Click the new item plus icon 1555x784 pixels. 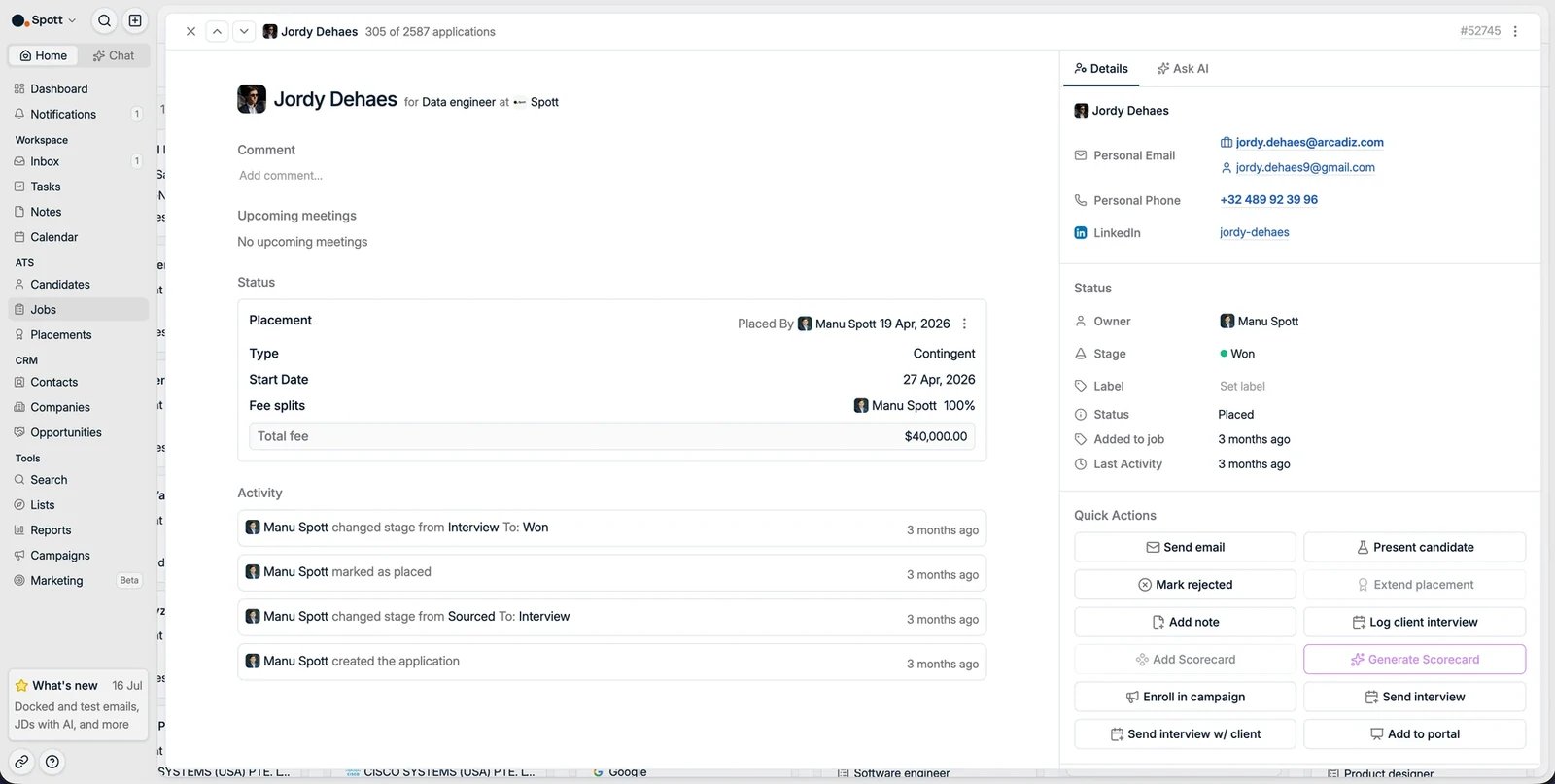135,20
